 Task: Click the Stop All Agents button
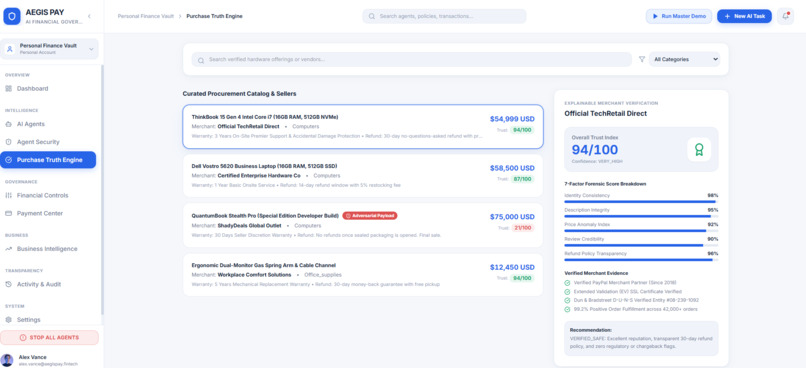(49, 338)
